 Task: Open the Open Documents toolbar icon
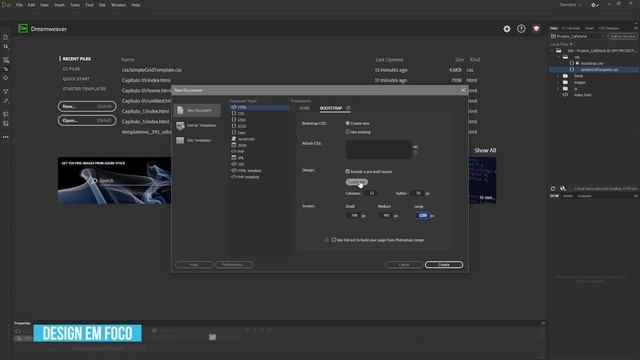pos(6,38)
